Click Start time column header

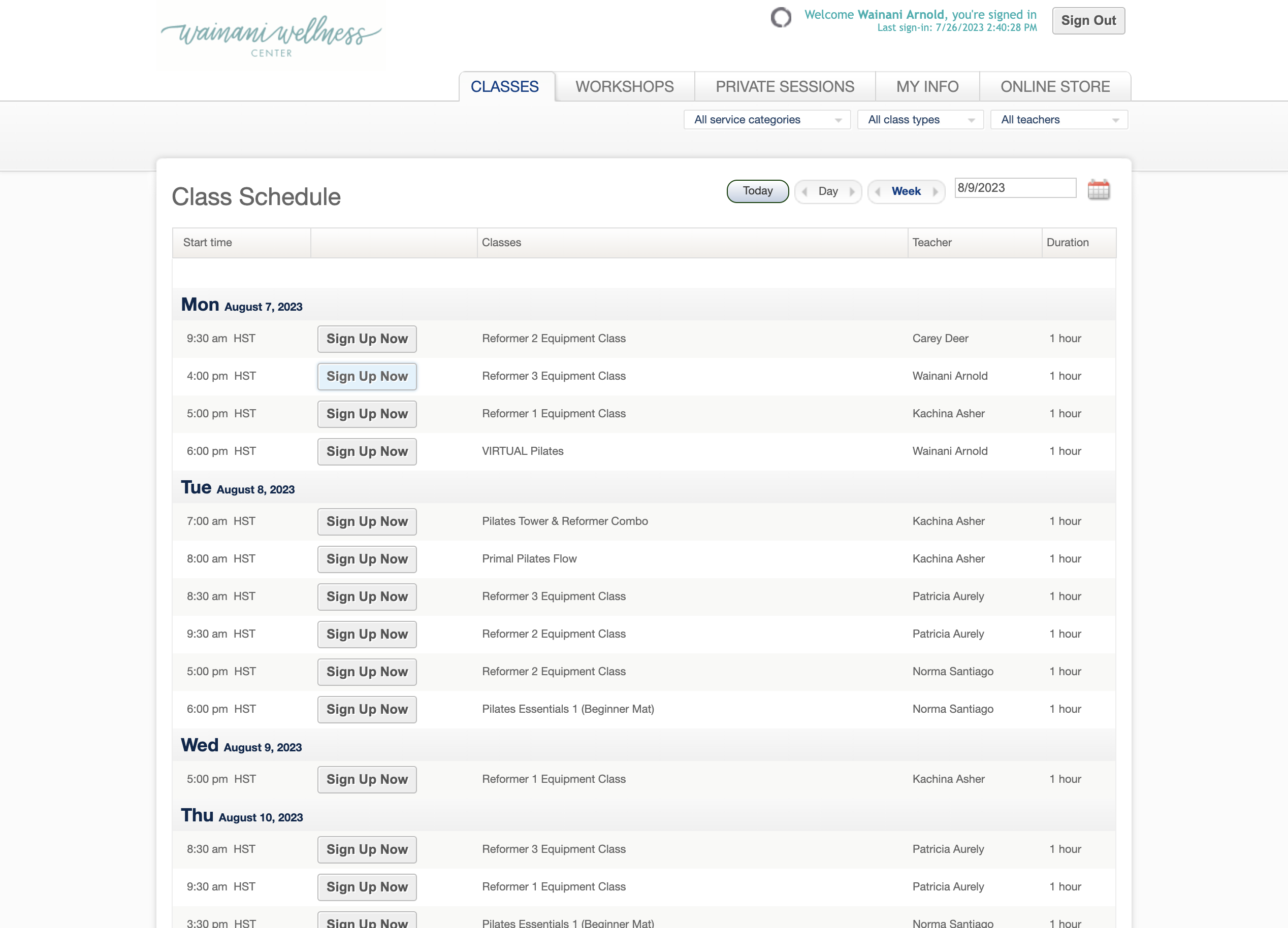click(x=242, y=243)
